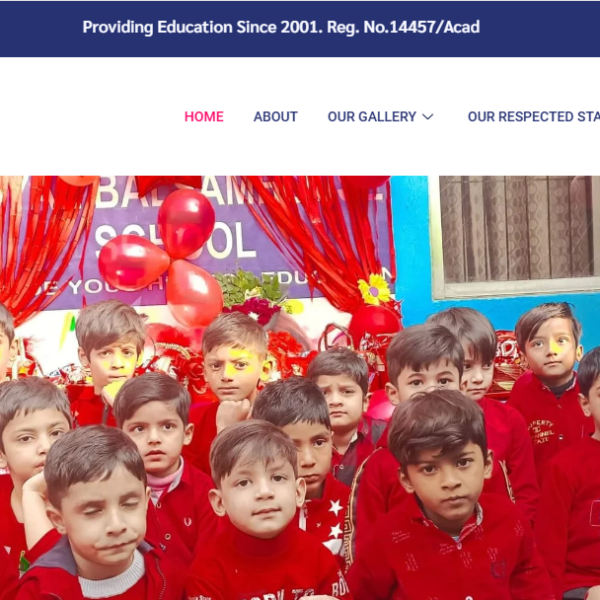The width and height of the screenshot is (600, 600).
Task: Click the Providing Education tagline text
Action: coord(157,27)
